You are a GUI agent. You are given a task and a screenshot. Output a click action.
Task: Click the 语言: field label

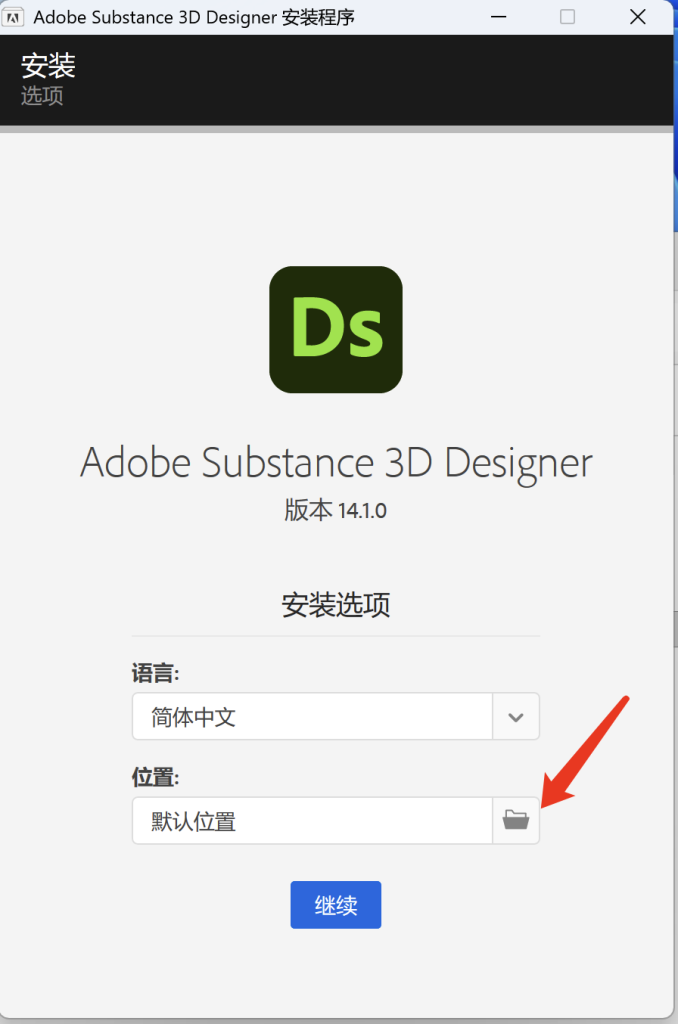pos(155,674)
